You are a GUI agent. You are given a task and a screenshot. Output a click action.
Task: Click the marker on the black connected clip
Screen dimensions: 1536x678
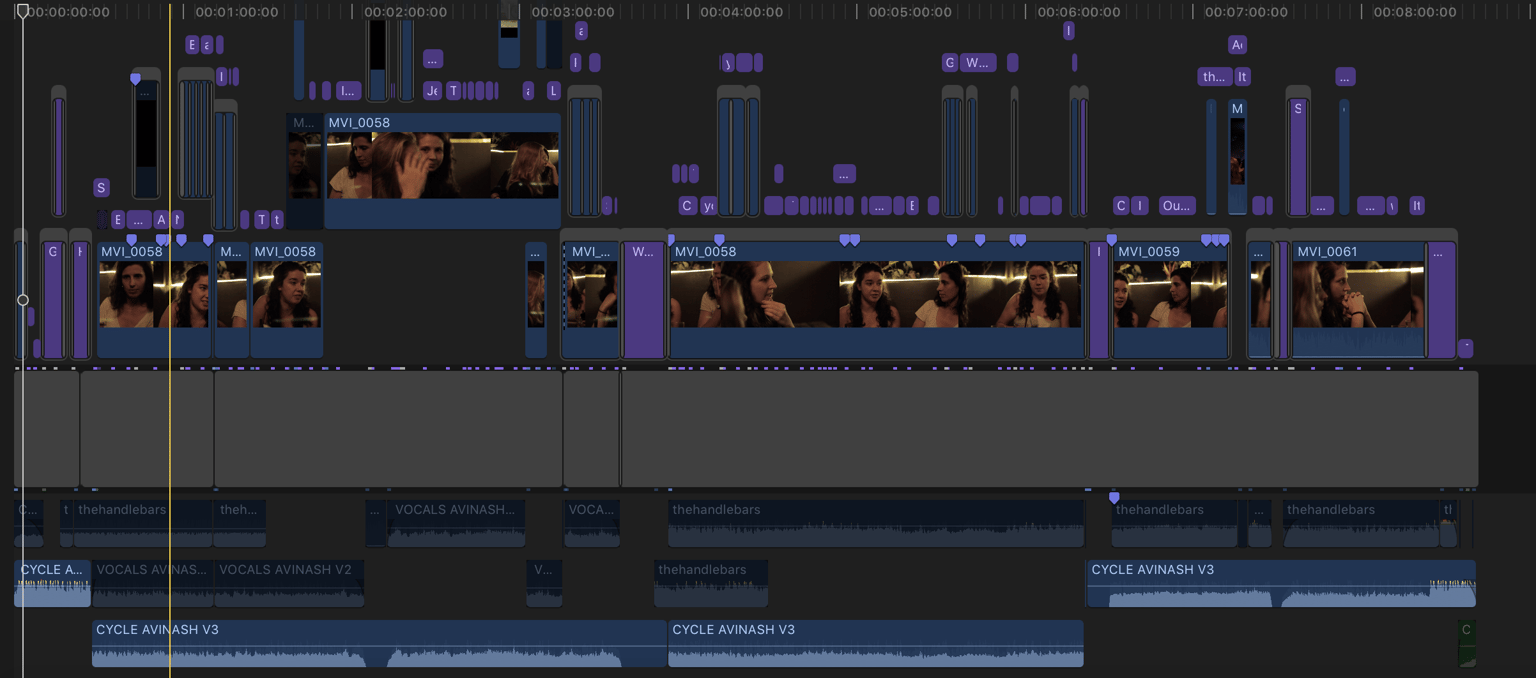click(x=135, y=79)
